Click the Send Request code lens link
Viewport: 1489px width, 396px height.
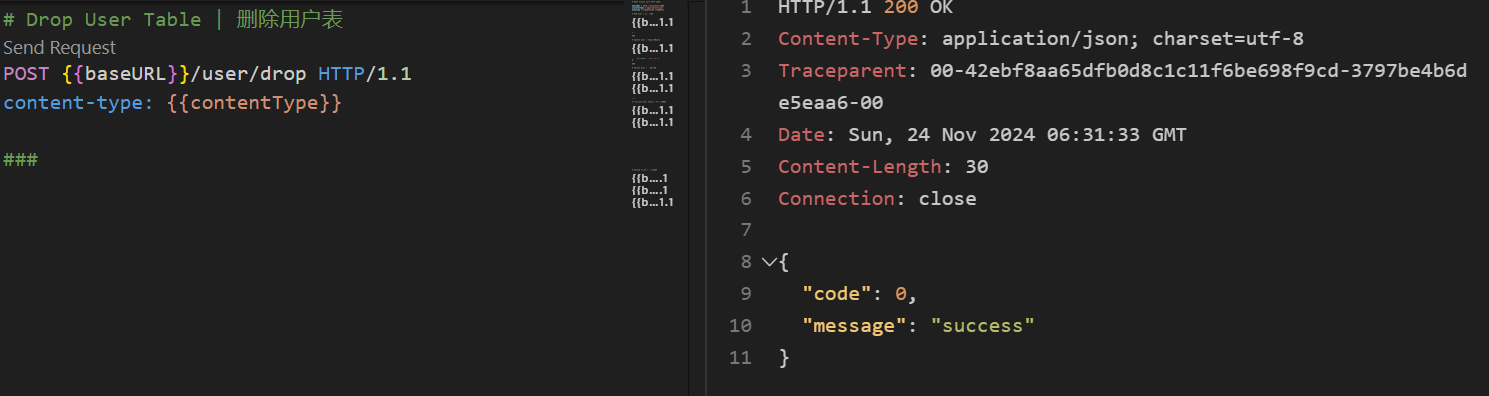pos(59,48)
